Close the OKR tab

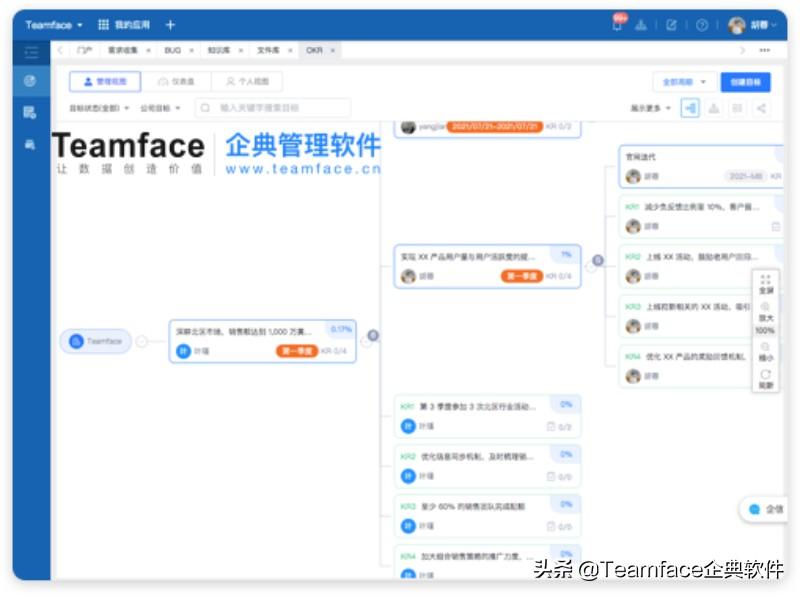point(333,50)
